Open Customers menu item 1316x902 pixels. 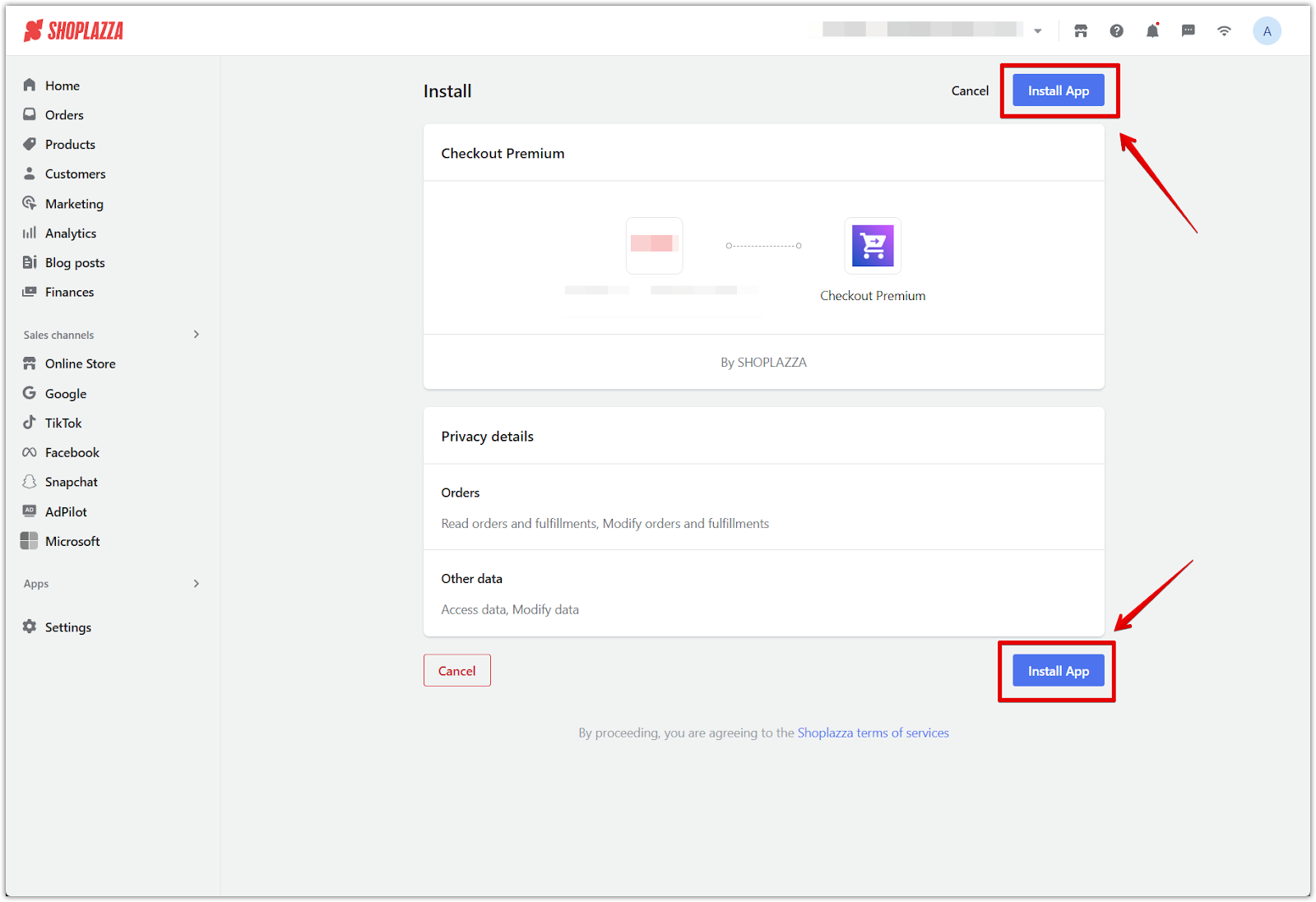[x=75, y=174]
